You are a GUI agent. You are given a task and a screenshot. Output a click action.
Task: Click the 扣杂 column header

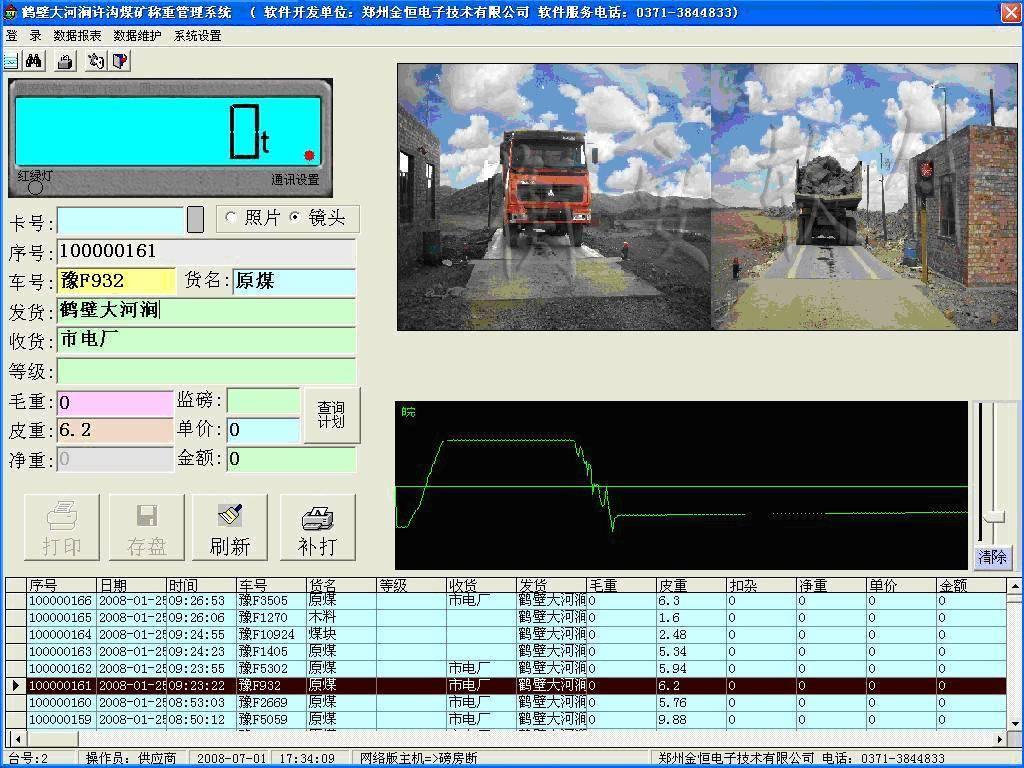(x=761, y=585)
